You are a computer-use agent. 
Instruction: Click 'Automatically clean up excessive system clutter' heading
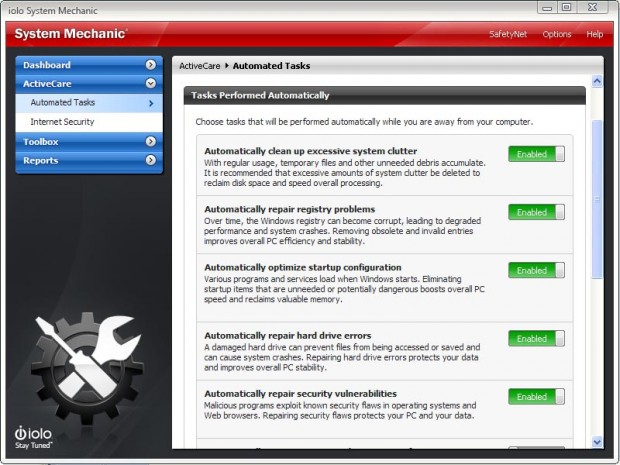tap(310, 151)
